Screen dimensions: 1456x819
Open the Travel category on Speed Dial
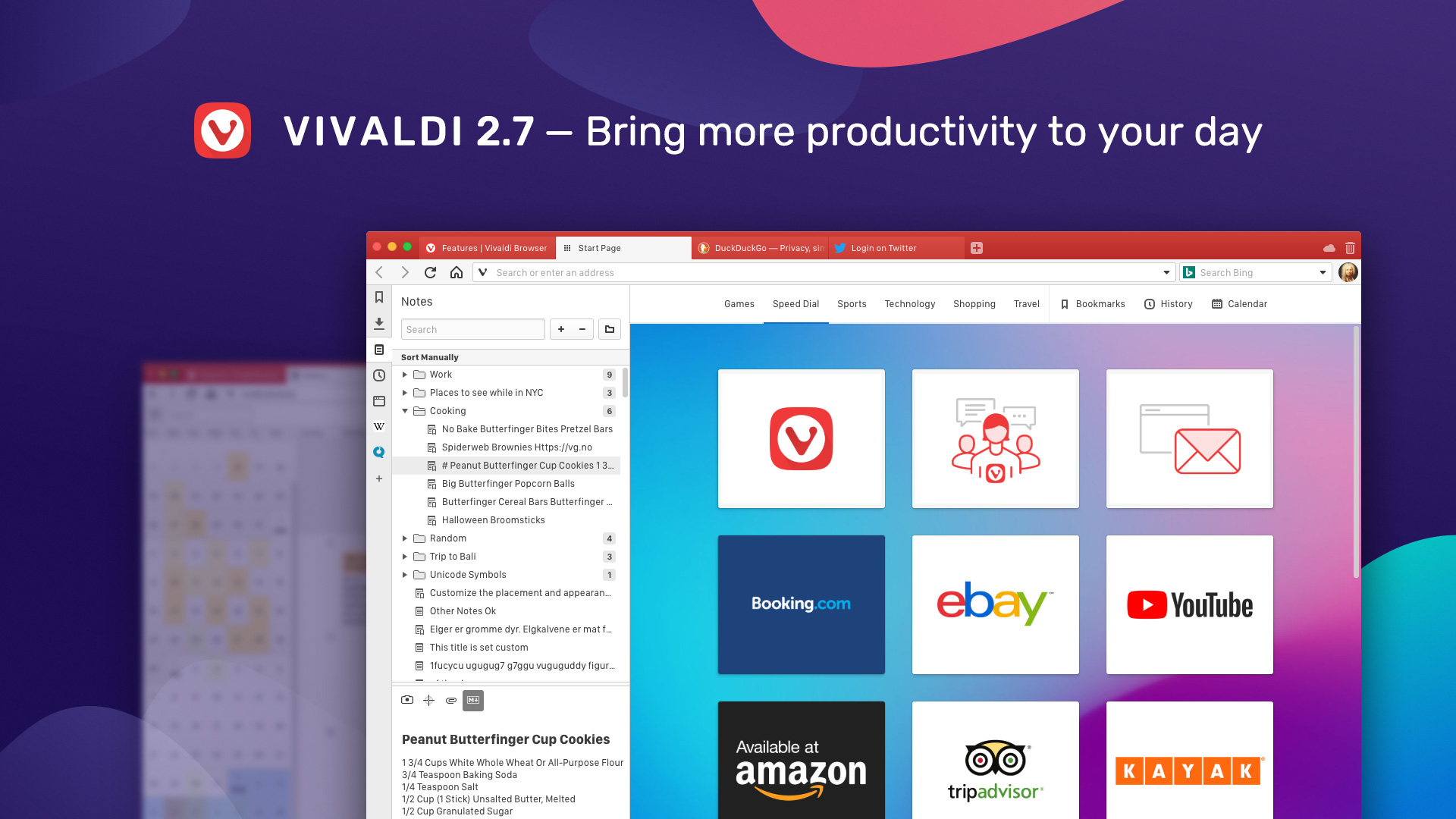click(1025, 304)
